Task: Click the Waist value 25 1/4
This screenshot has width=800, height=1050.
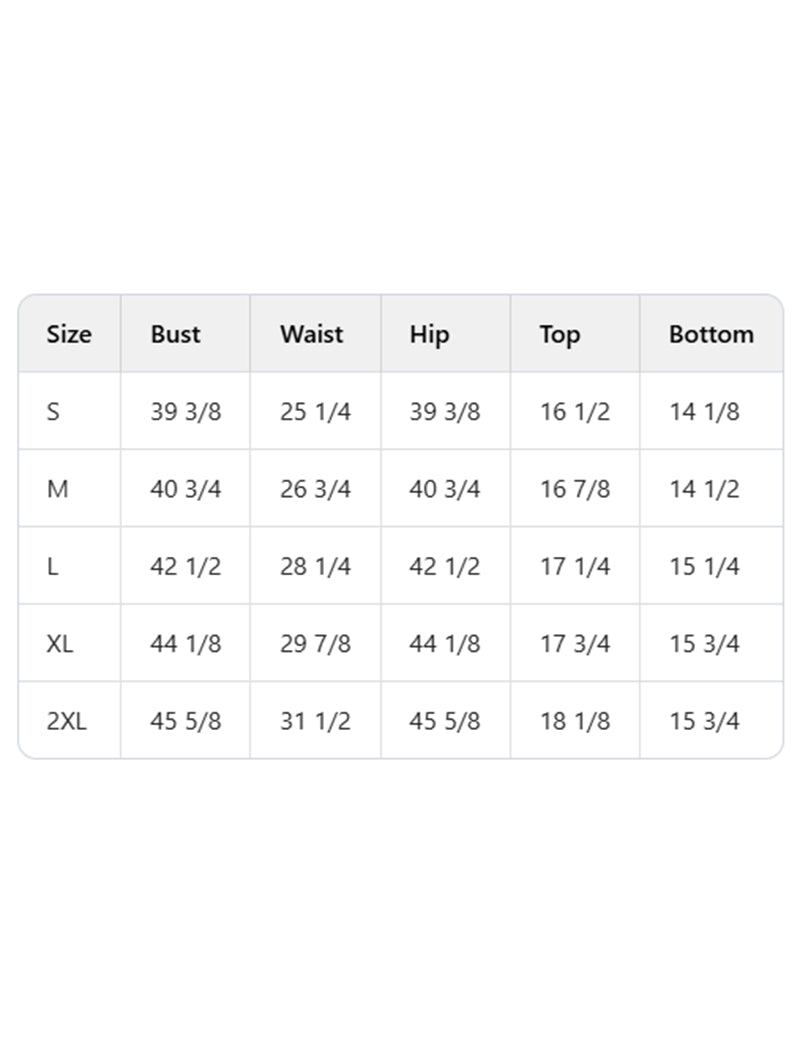Action: [x=315, y=411]
